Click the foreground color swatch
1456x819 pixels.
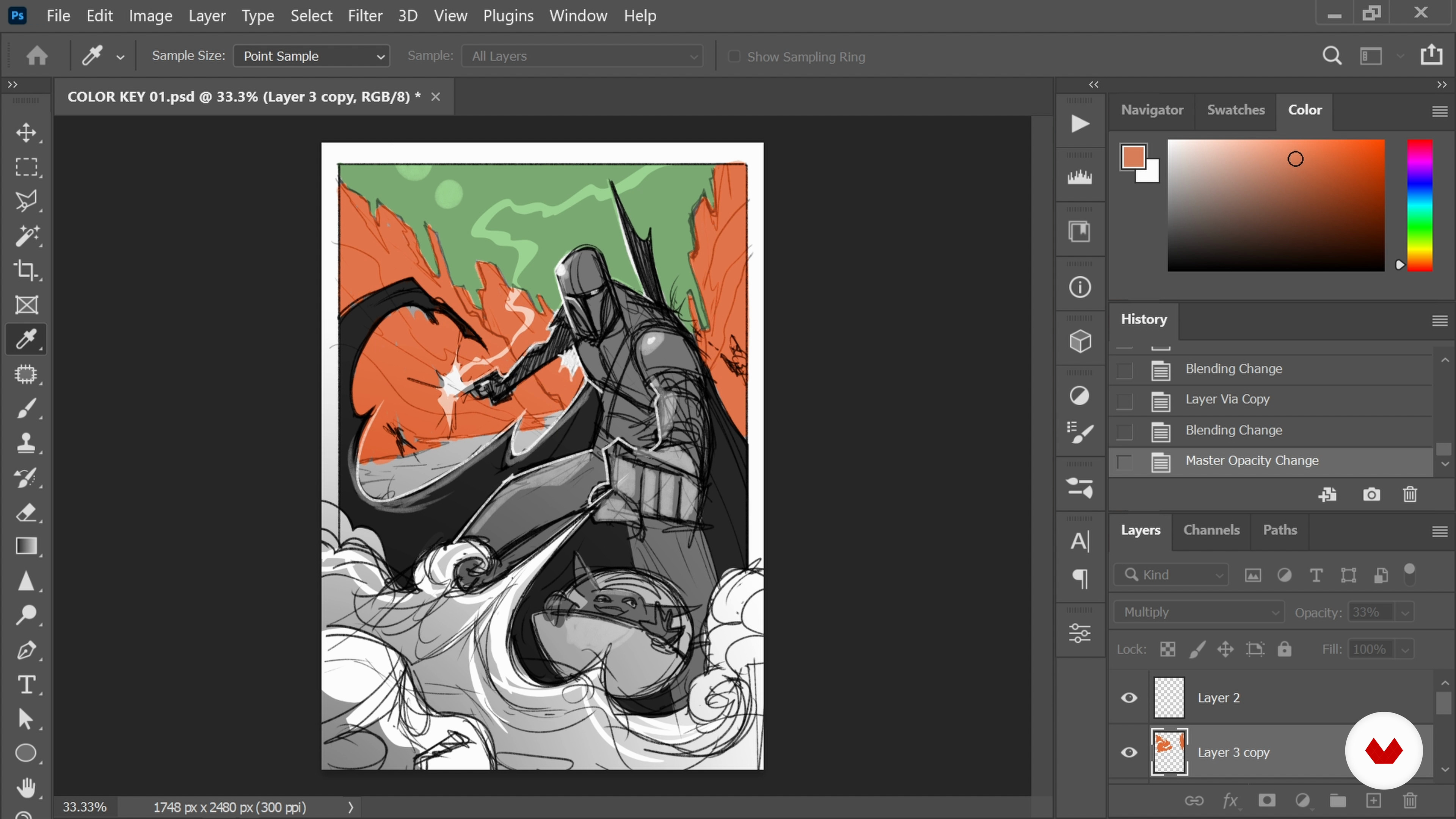1133,157
